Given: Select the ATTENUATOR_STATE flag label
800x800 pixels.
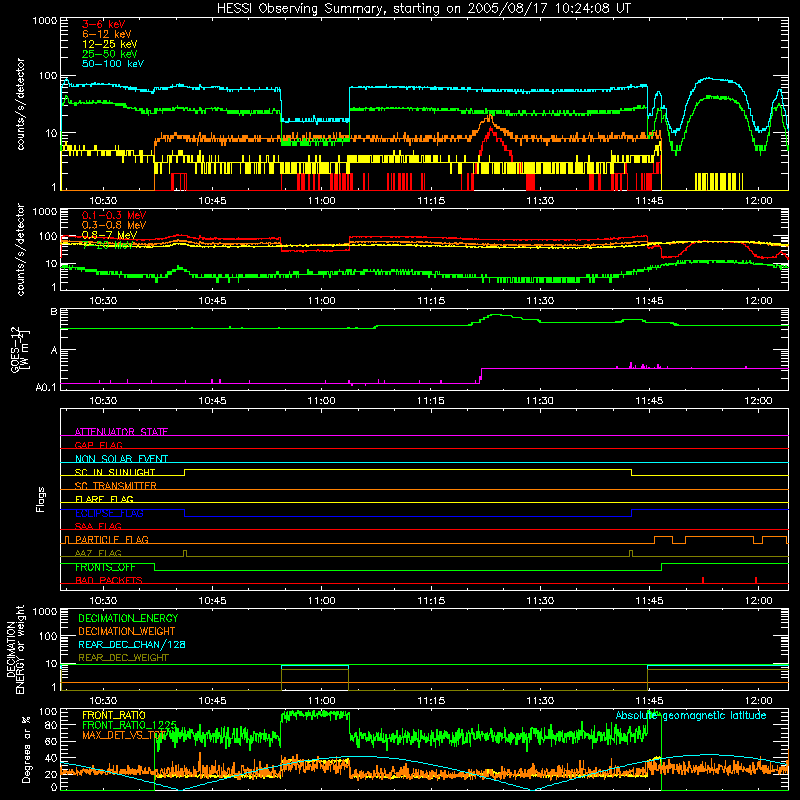Looking at the screenshot, I should coord(121,432).
